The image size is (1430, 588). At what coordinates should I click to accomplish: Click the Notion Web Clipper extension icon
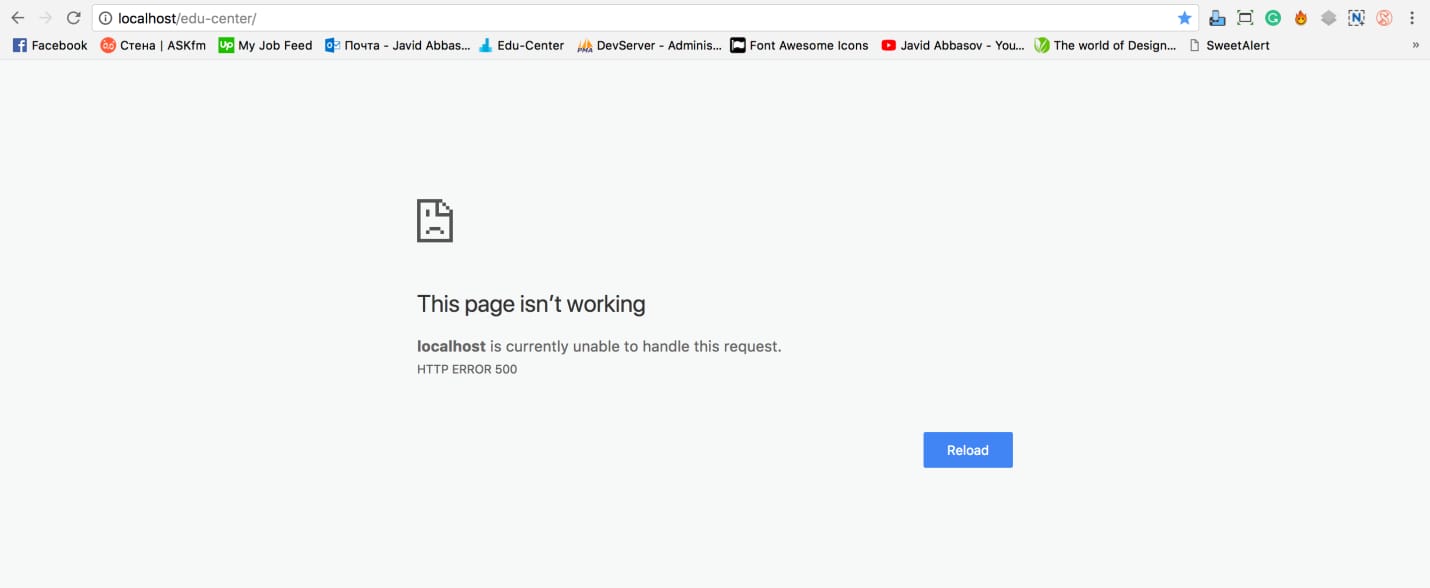[x=1356, y=17]
